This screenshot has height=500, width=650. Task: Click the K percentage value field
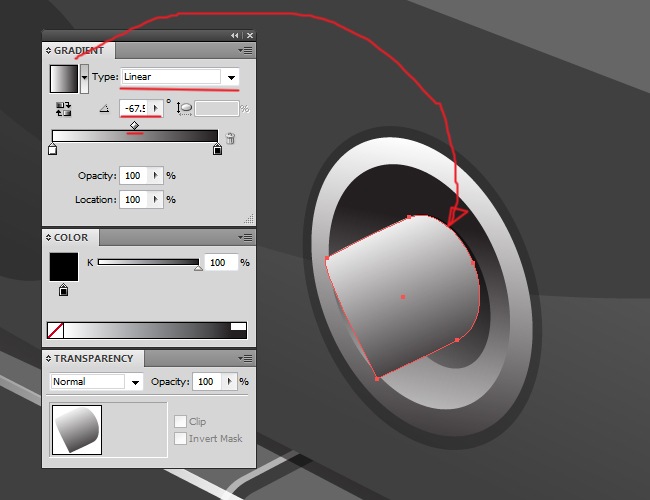click(221, 262)
